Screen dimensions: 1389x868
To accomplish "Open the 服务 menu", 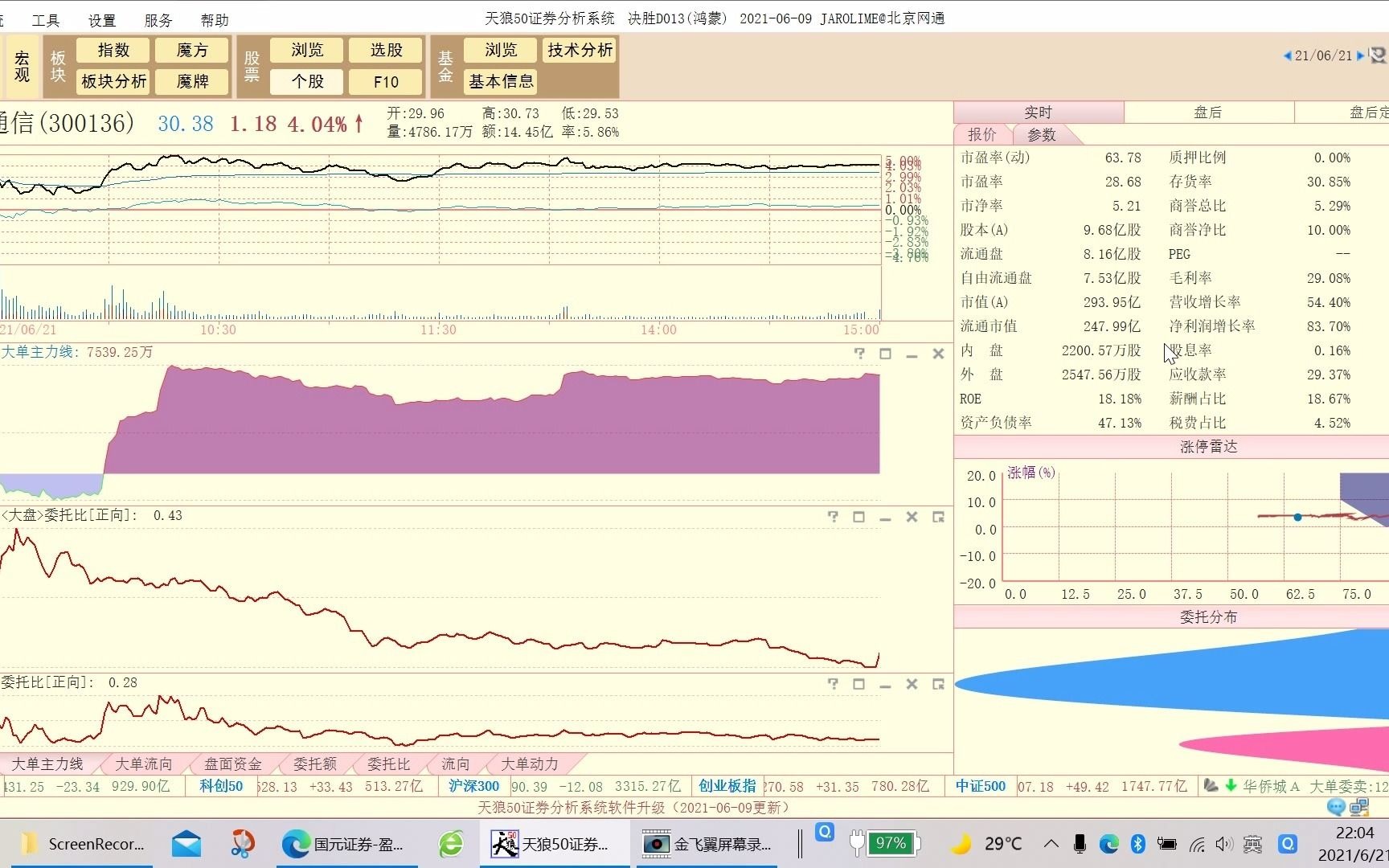I will coord(158,20).
